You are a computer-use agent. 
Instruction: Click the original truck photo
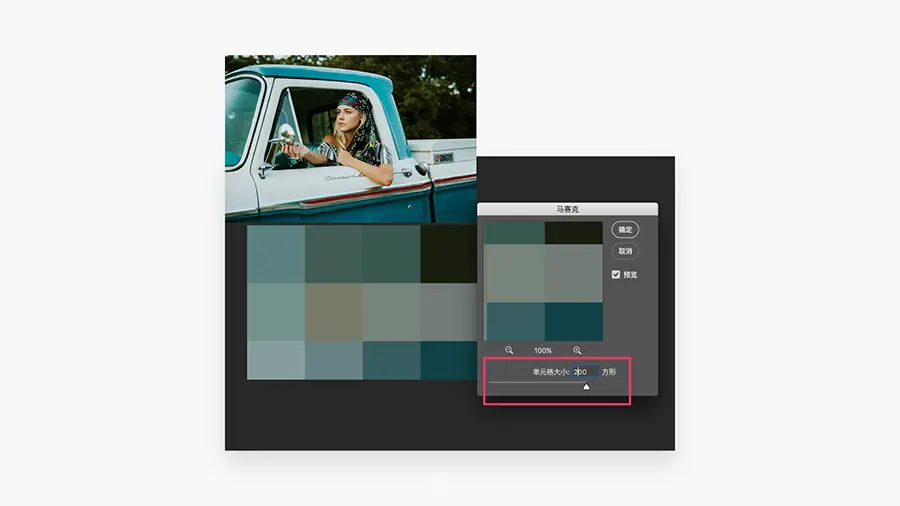350,138
